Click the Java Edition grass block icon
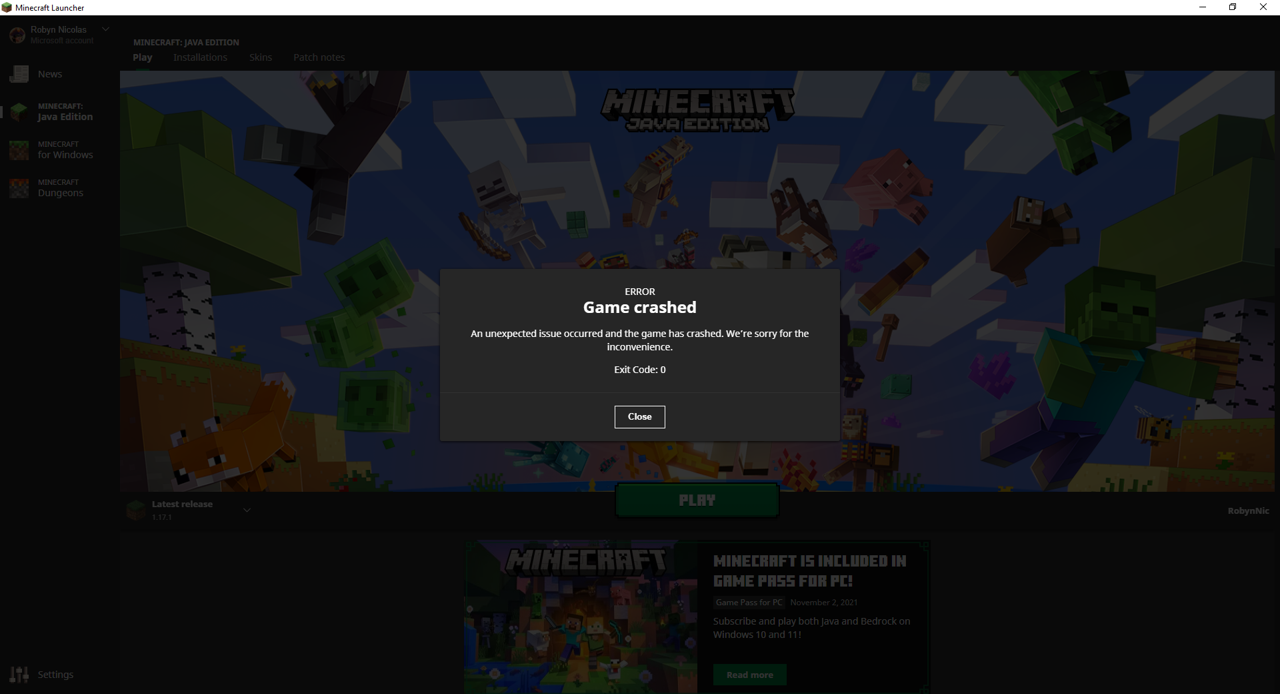This screenshot has height=694, width=1280. tap(19, 112)
